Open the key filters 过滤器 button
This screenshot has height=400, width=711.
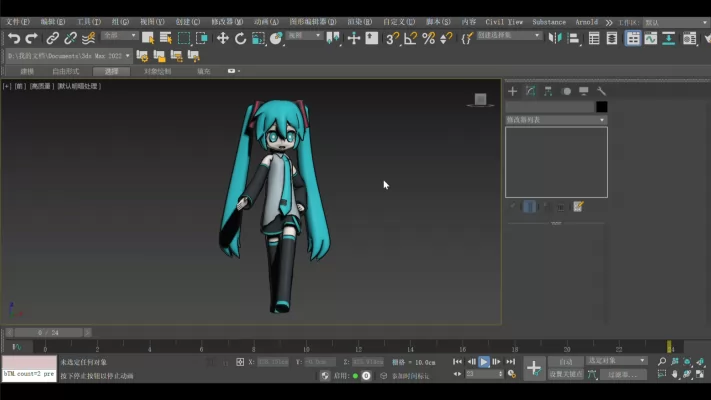(623, 375)
